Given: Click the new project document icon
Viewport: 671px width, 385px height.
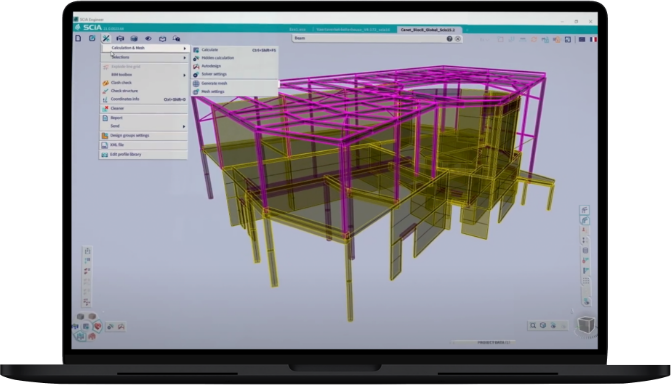Looking at the screenshot, I should coord(78,38).
